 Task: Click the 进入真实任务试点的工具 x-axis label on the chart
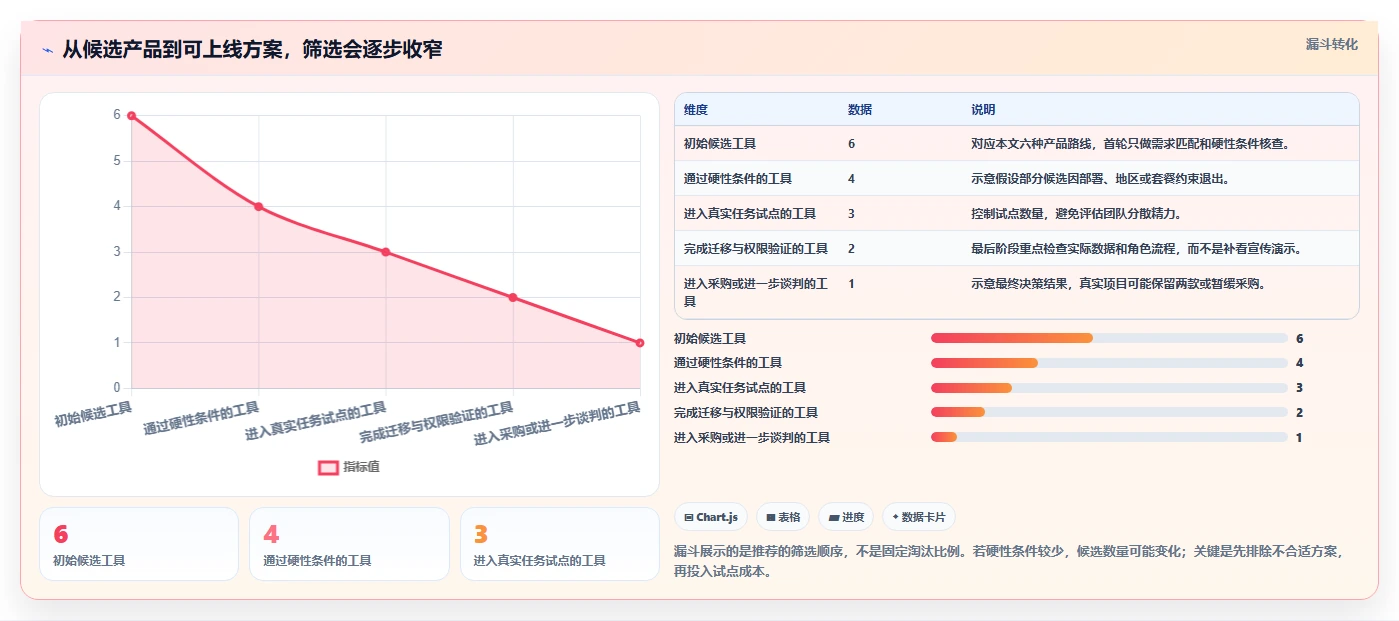pos(316,422)
